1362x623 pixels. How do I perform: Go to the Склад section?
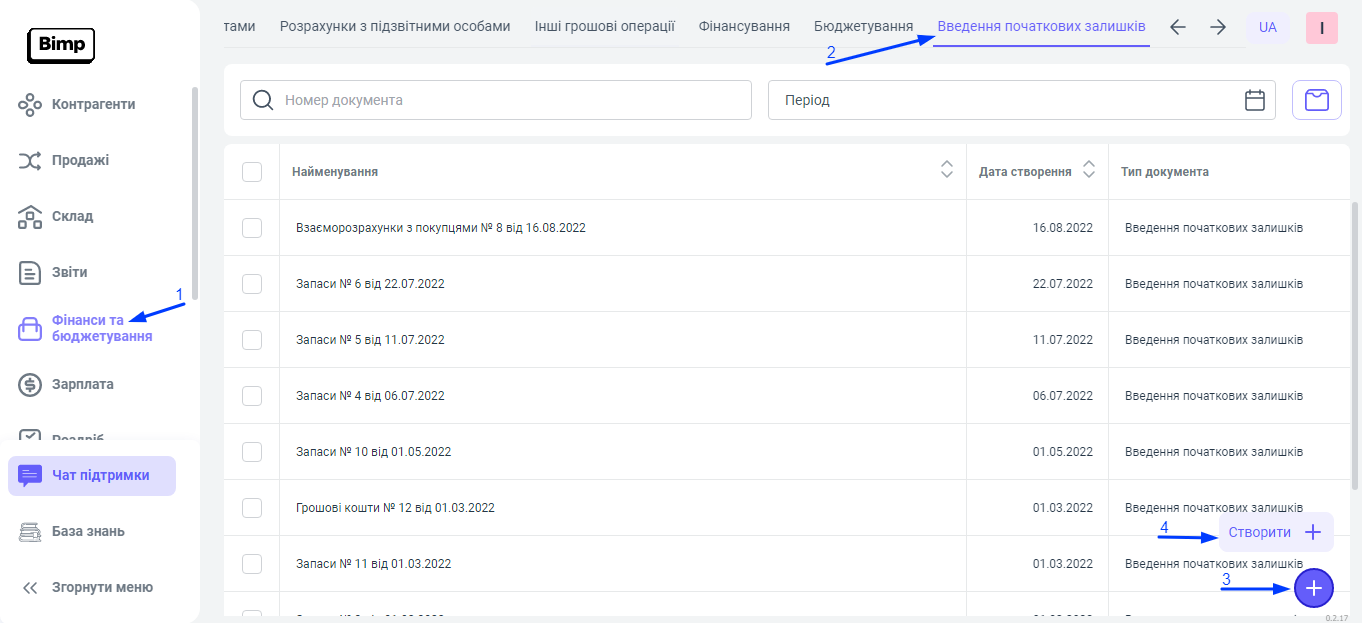tap(72, 216)
